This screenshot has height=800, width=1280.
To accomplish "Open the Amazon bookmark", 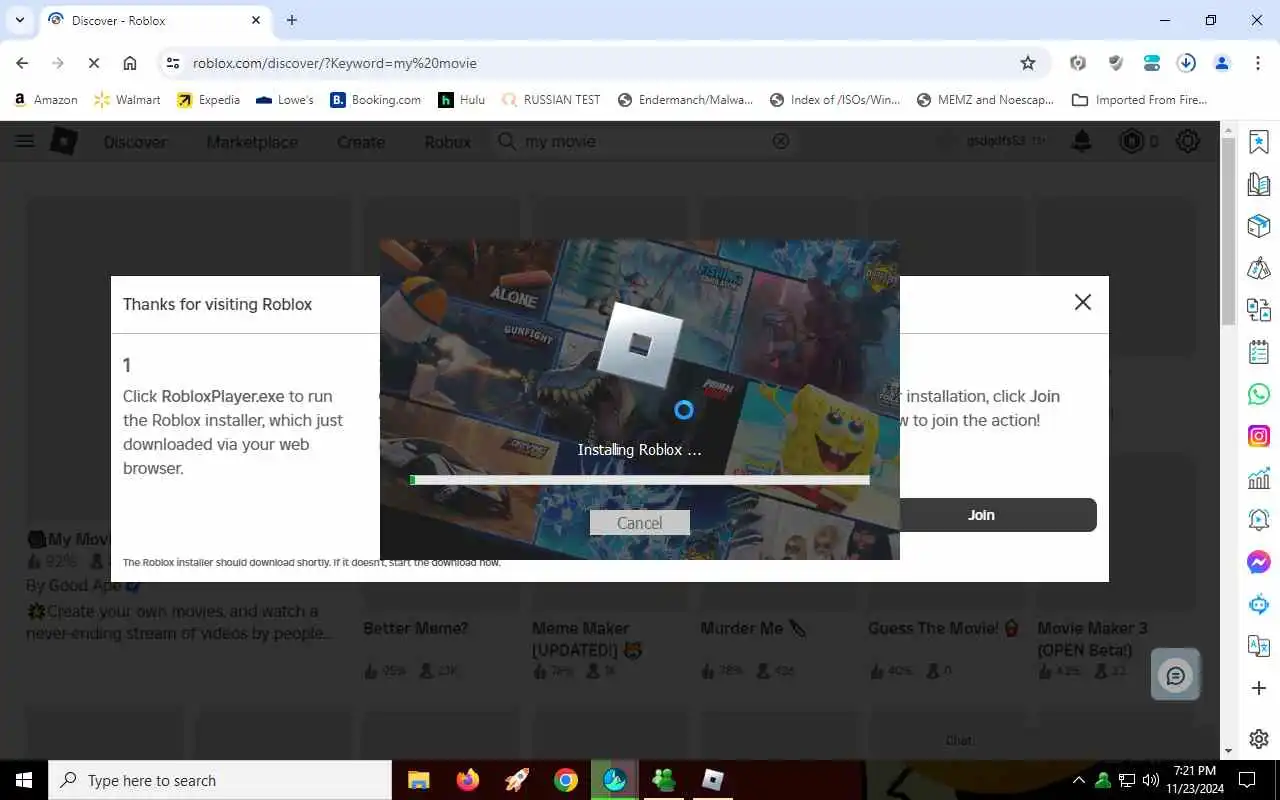I will [x=45, y=100].
